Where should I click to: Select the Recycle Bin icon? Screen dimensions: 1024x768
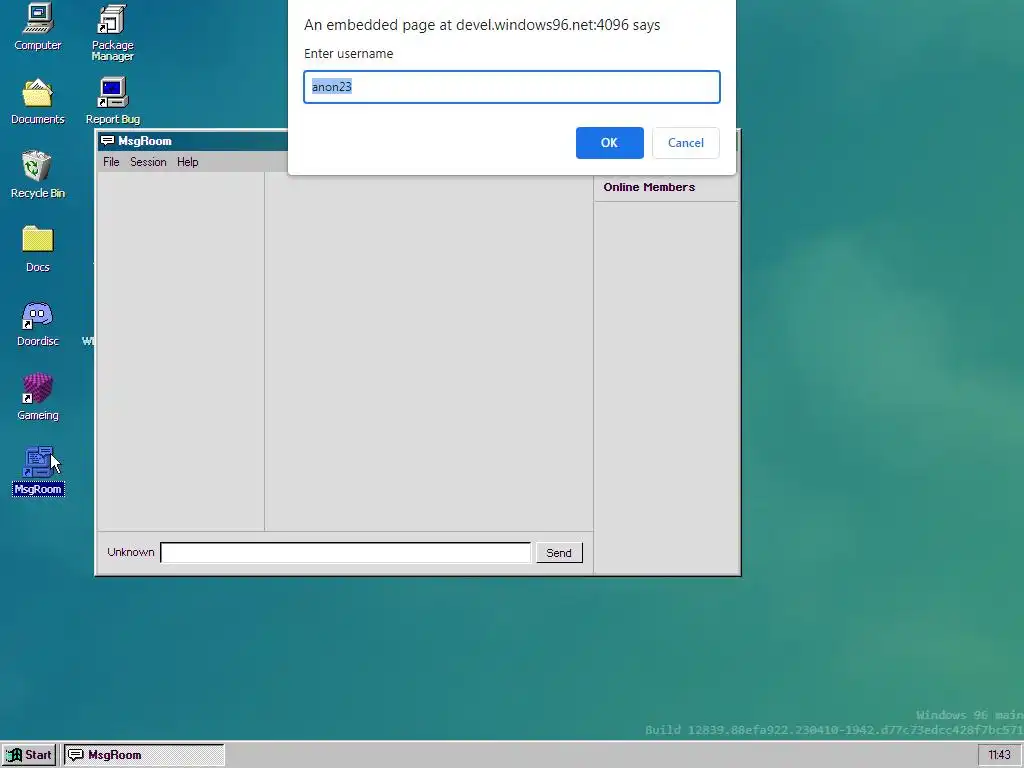coord(38,174)
